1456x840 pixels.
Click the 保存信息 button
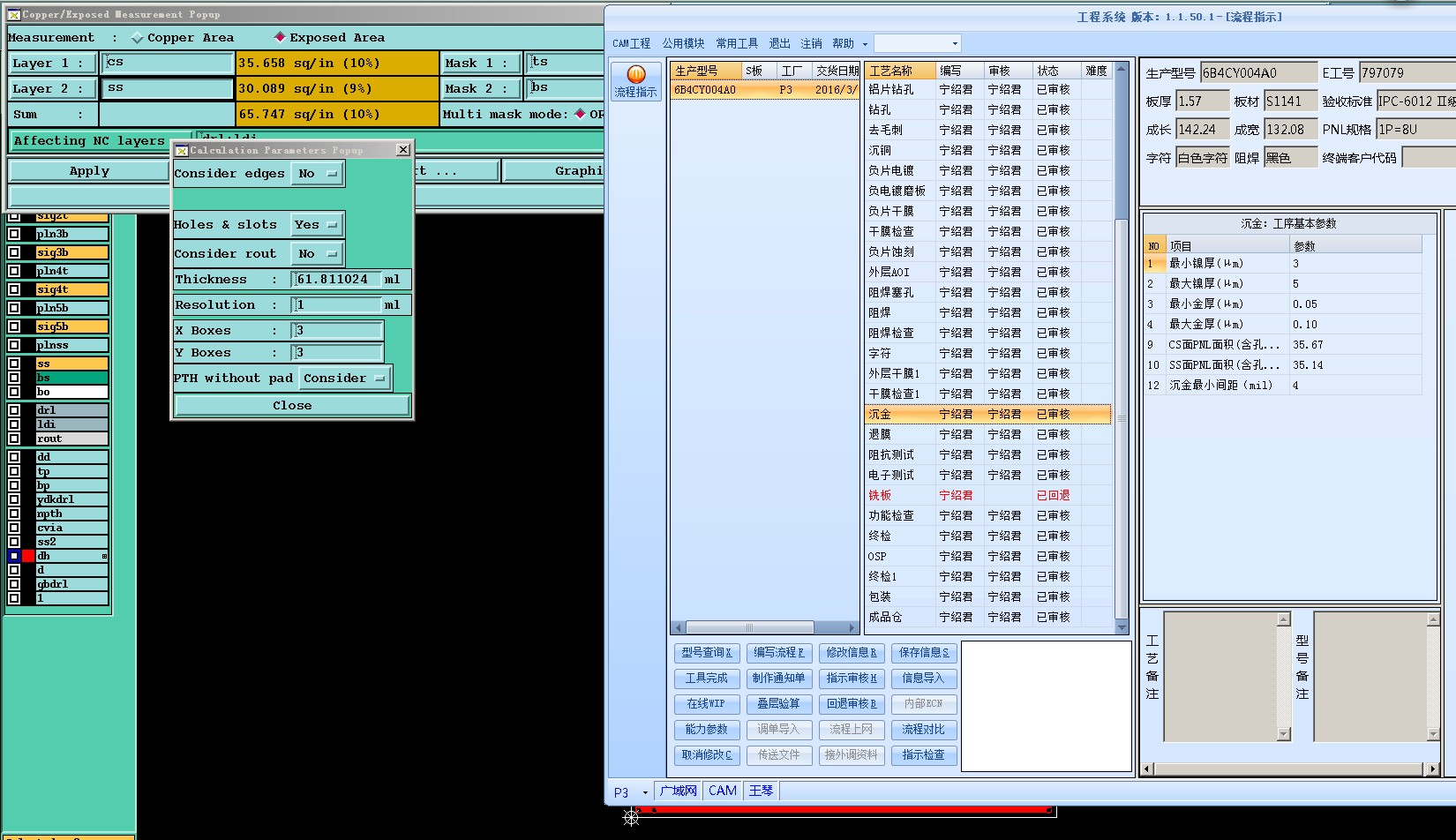923,653
